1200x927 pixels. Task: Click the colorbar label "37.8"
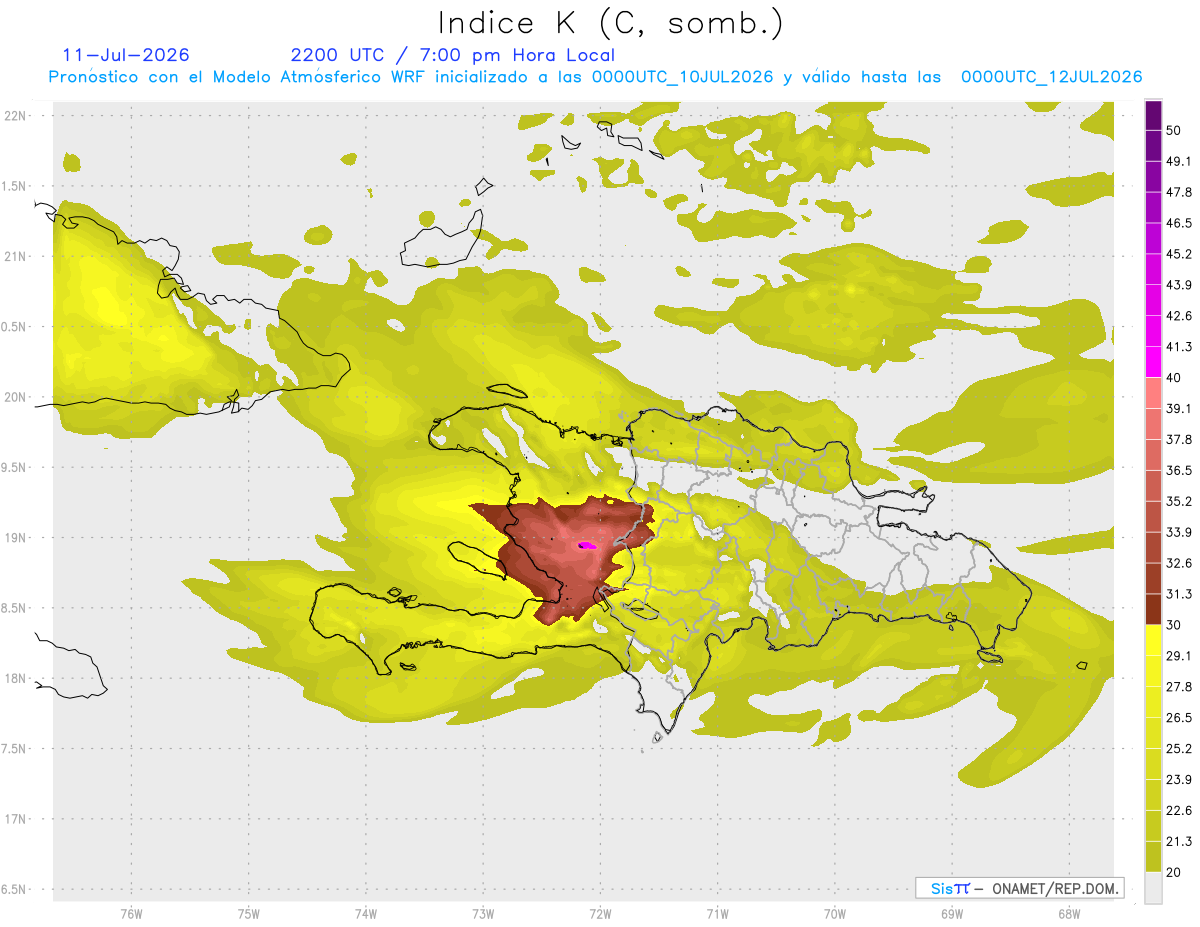point(1178,439)
